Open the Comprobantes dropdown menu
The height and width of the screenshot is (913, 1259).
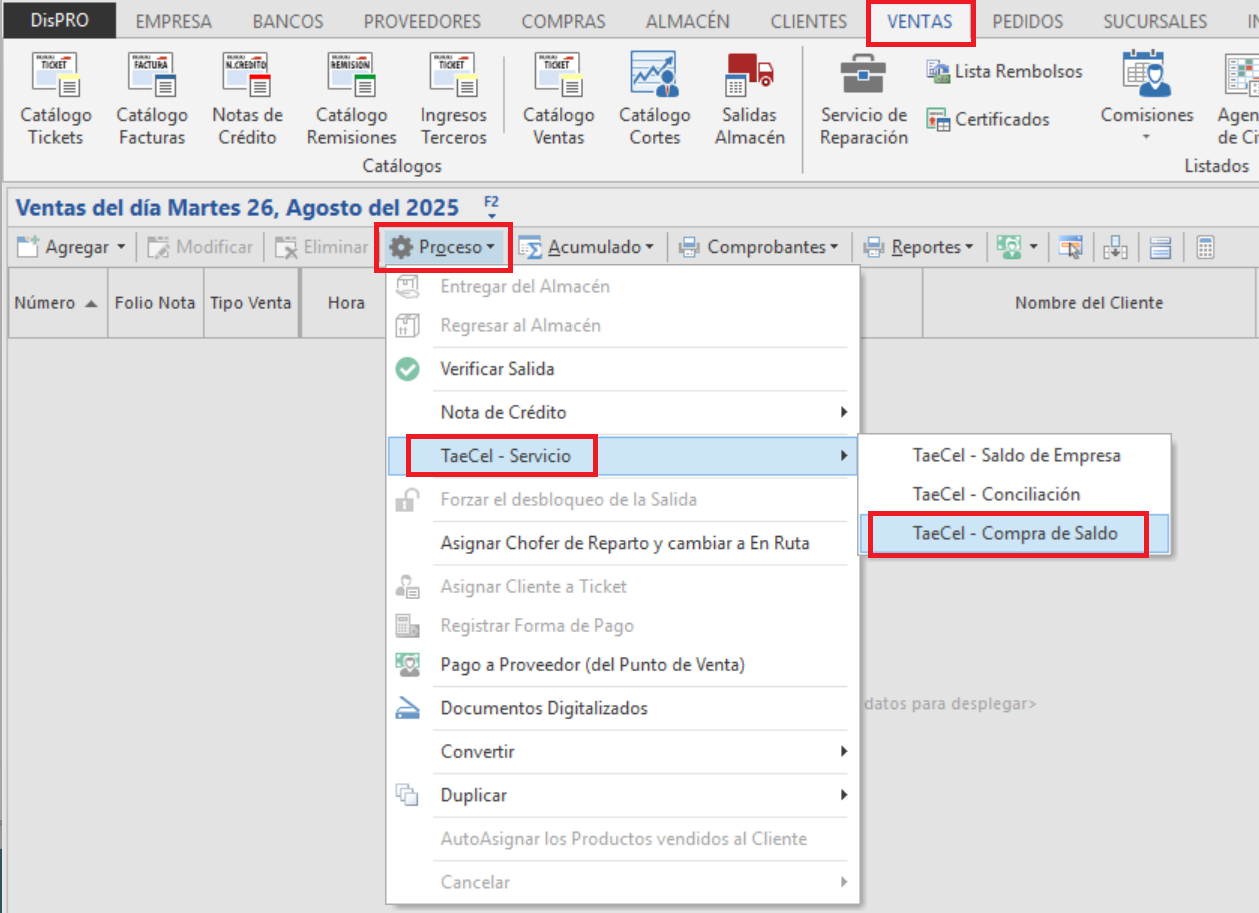[x=759, y=247]
